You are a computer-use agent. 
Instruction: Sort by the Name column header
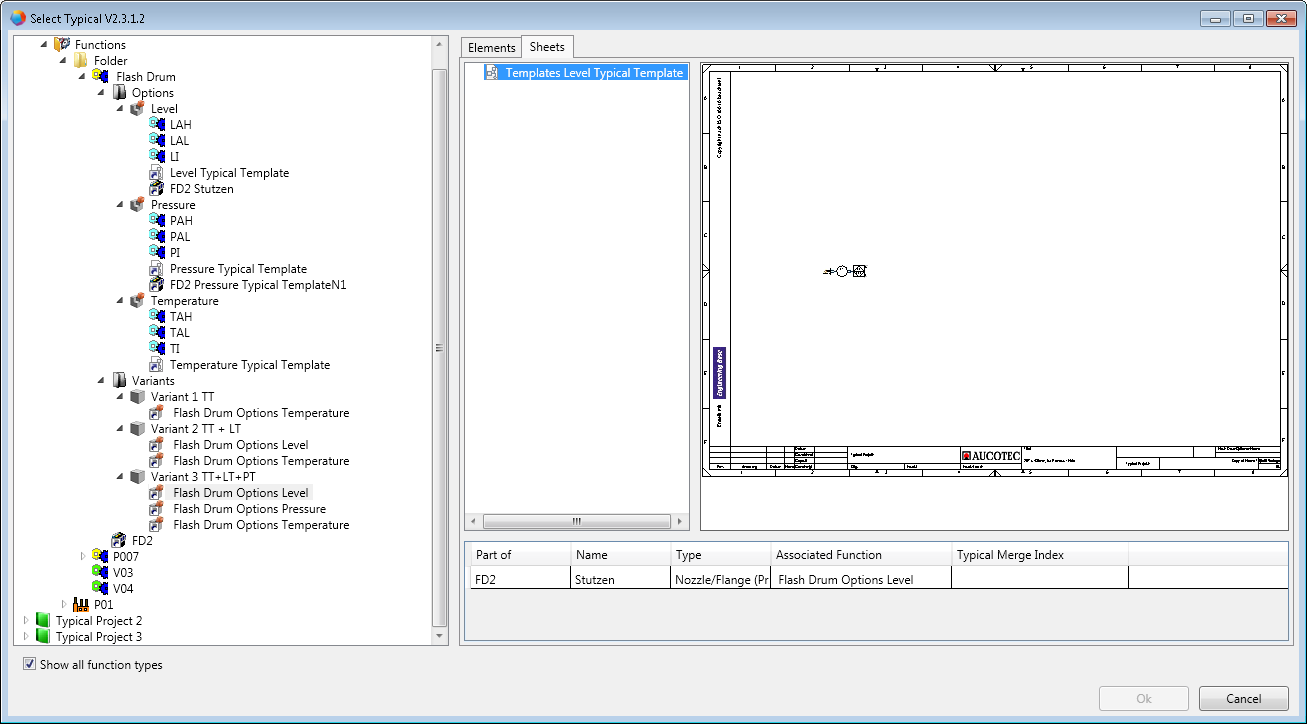tap(620, 555)
